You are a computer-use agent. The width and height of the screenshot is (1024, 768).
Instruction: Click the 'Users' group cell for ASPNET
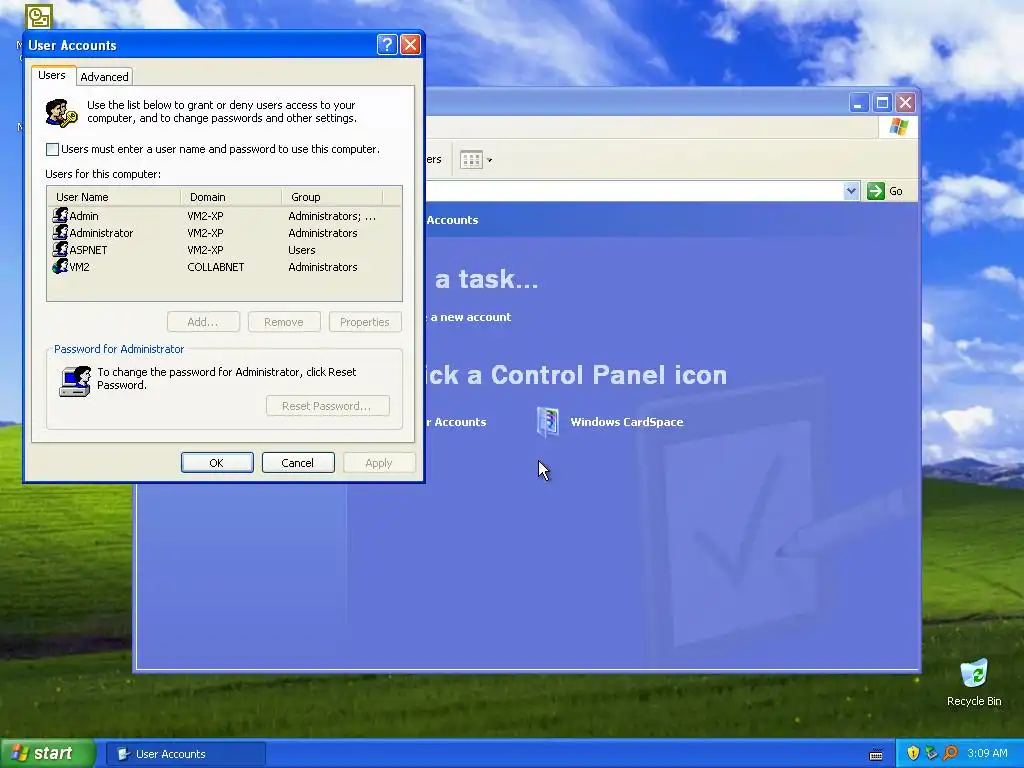click(302, 250)
